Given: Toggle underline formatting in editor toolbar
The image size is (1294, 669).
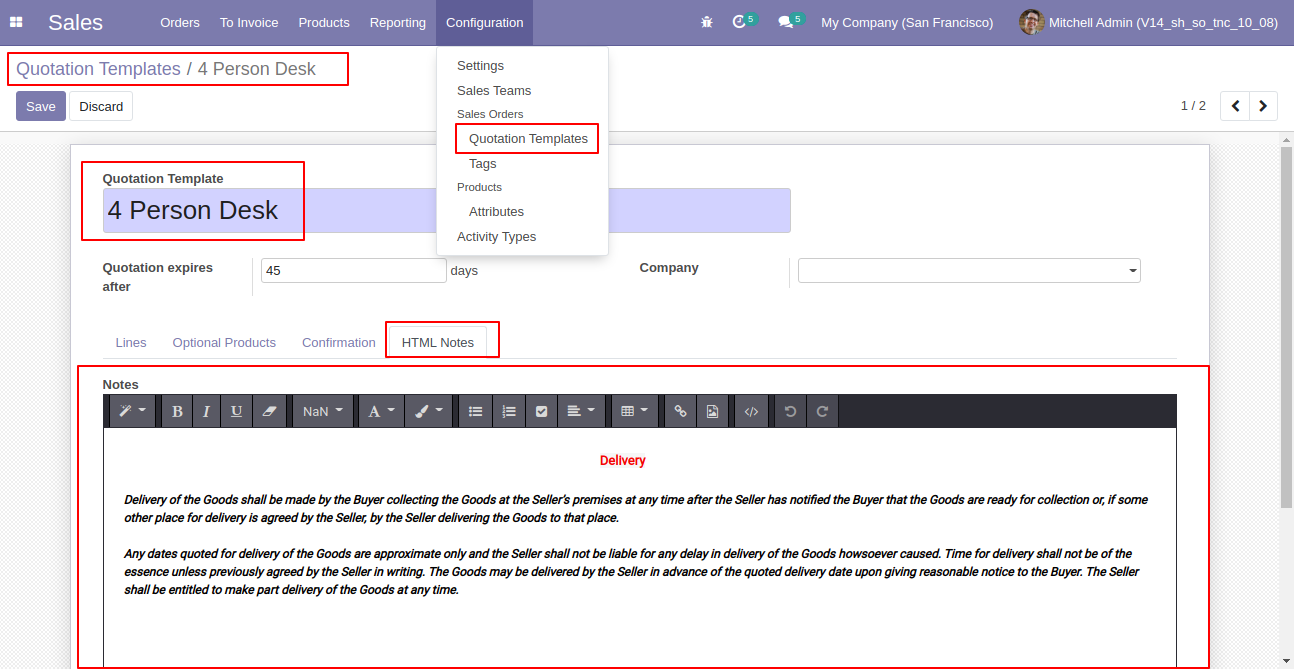Looking at the screenshot, I should (x=236, y=411).
